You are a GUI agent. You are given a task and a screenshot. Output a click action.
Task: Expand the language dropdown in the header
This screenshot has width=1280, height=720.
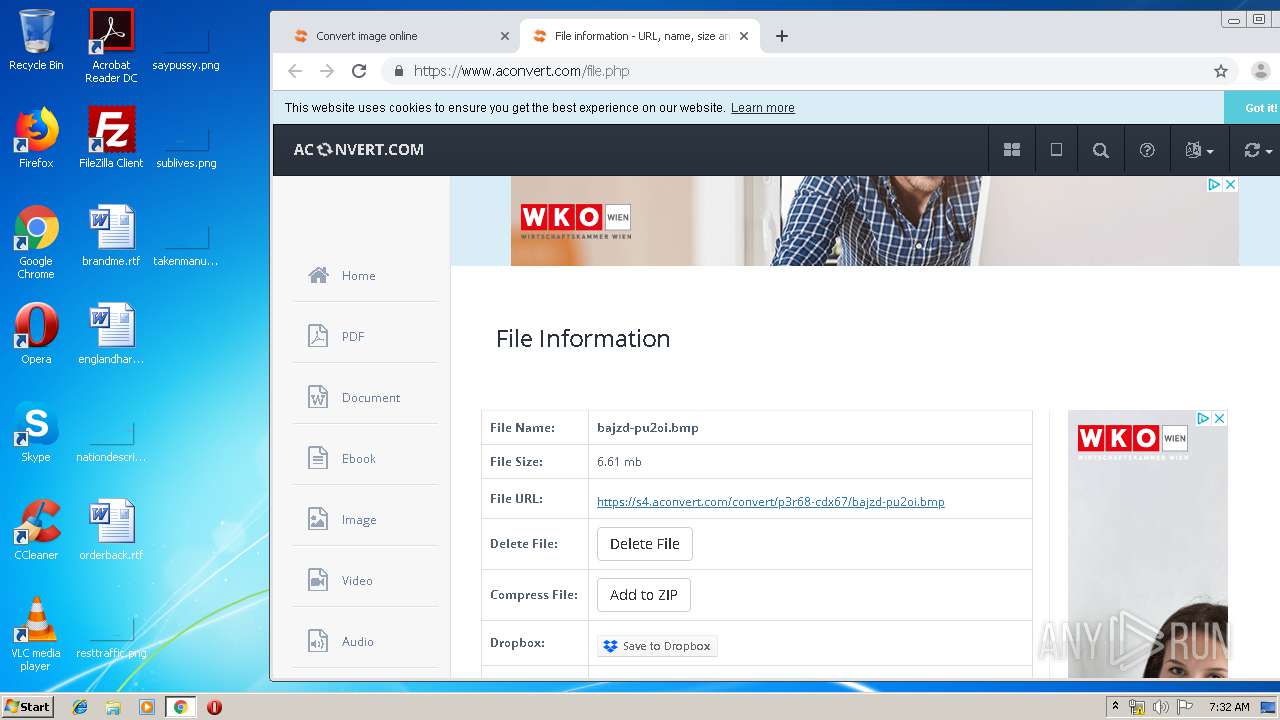(x=1198, y=150)
